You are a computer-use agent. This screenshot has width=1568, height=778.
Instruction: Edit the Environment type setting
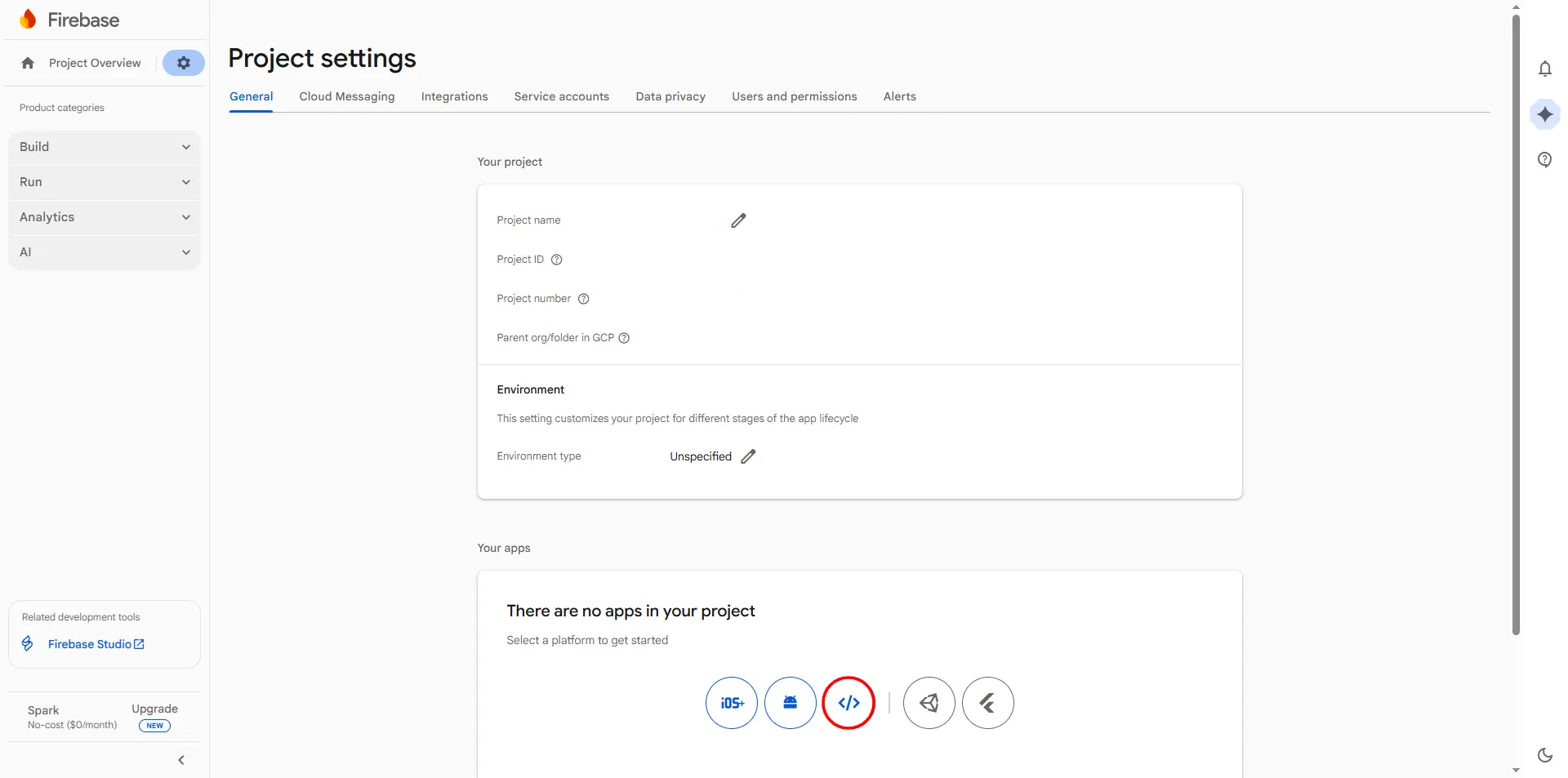pos(748,456)
